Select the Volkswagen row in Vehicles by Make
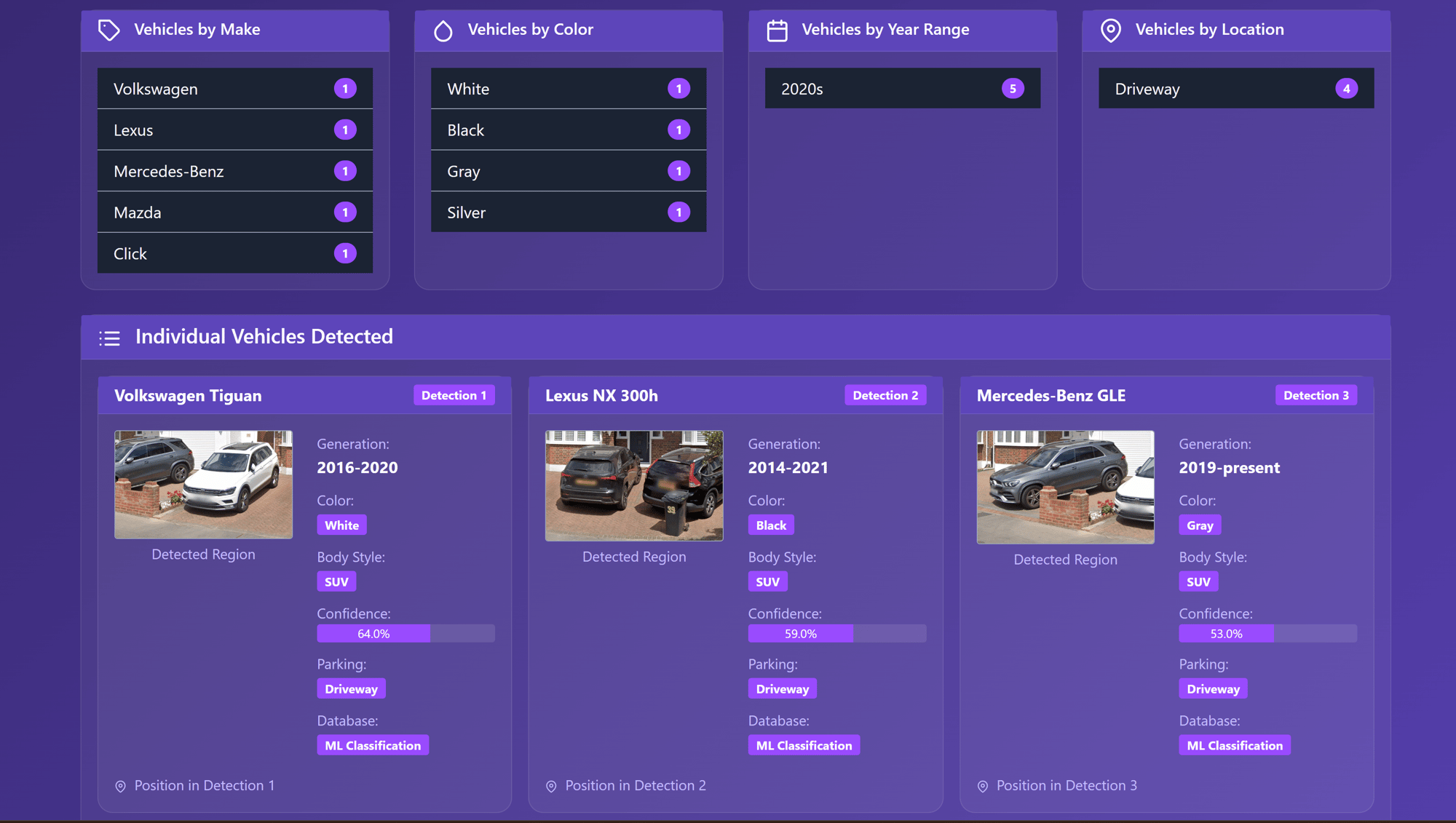This screenshot has height=823, width=1456. [235, 89]
